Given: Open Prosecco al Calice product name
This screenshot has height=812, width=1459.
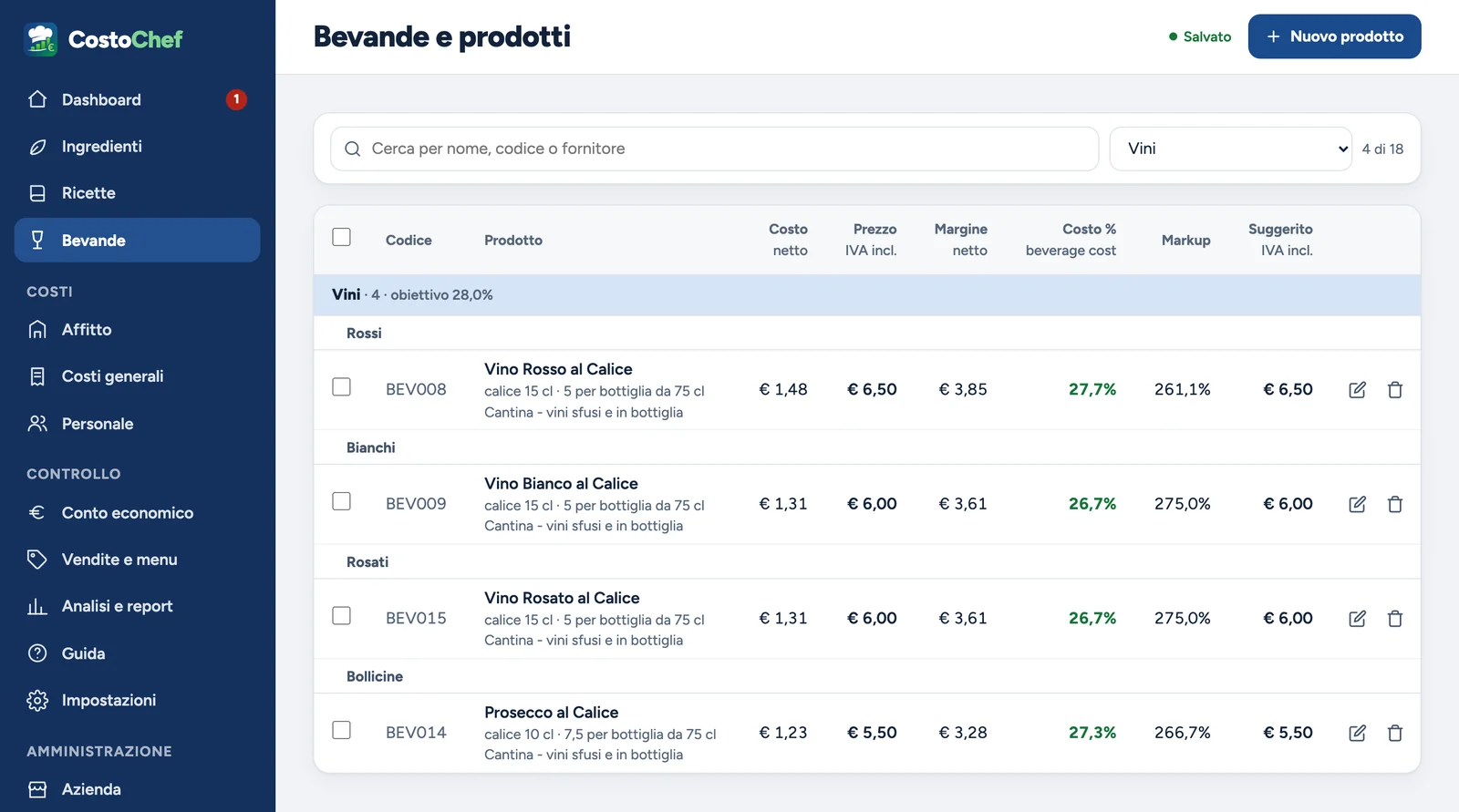Looking at the screenshot, I should tap(551, 713).
